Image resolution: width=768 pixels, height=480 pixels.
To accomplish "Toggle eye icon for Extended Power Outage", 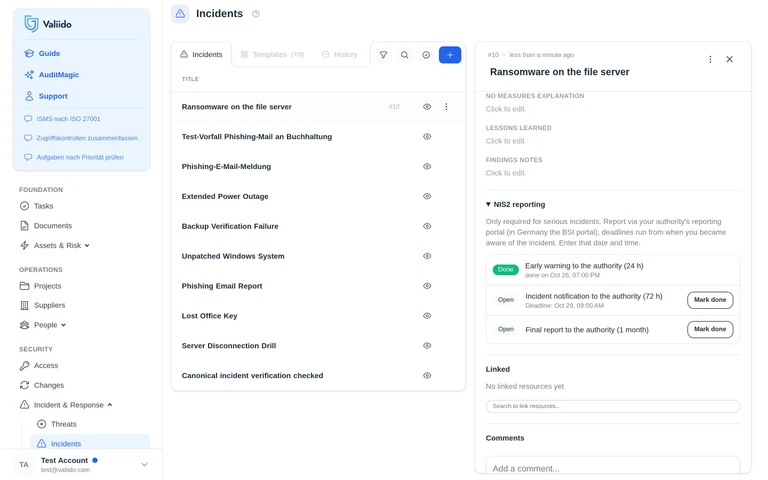I will [427, 196].
